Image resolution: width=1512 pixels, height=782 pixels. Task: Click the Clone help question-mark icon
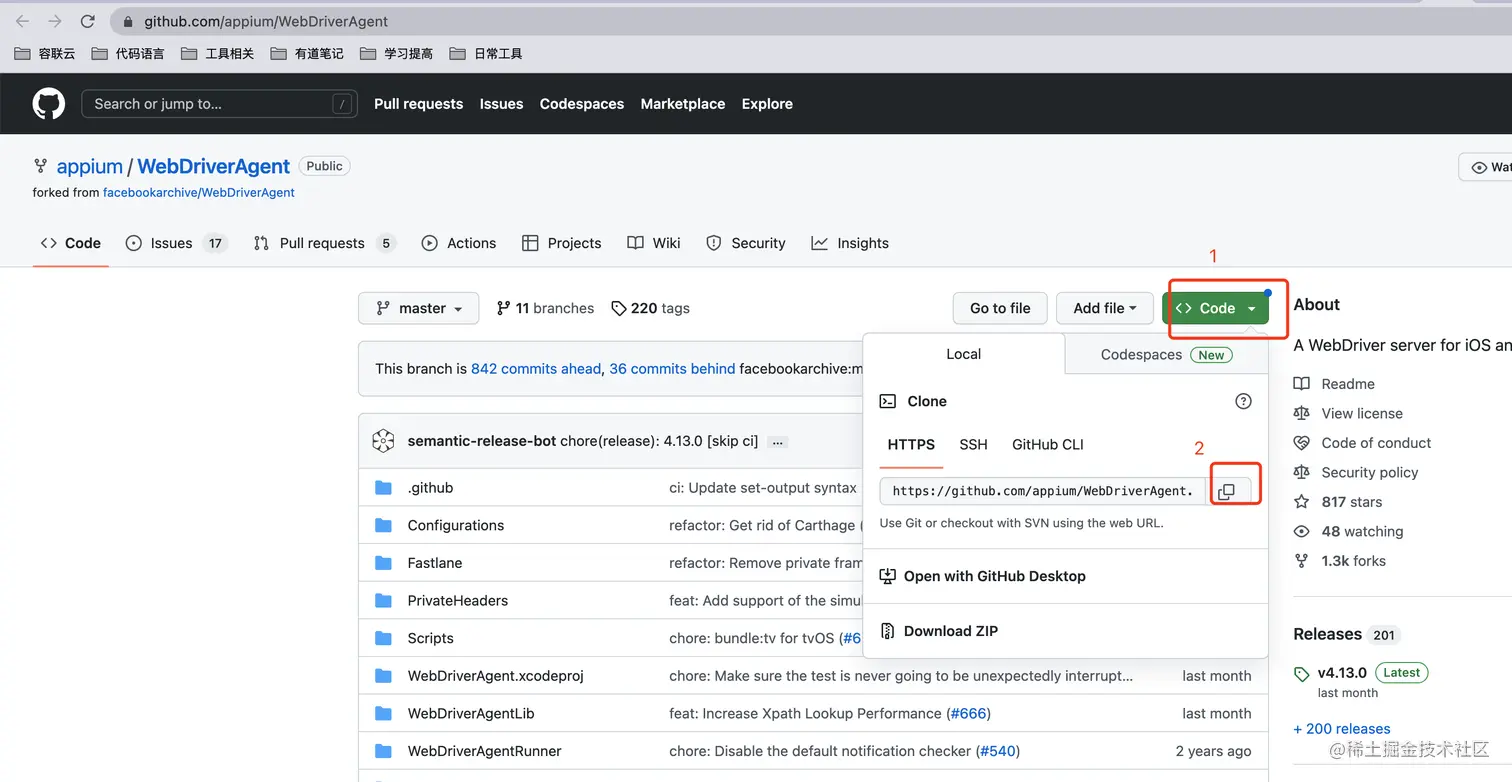click(1243, 401)
